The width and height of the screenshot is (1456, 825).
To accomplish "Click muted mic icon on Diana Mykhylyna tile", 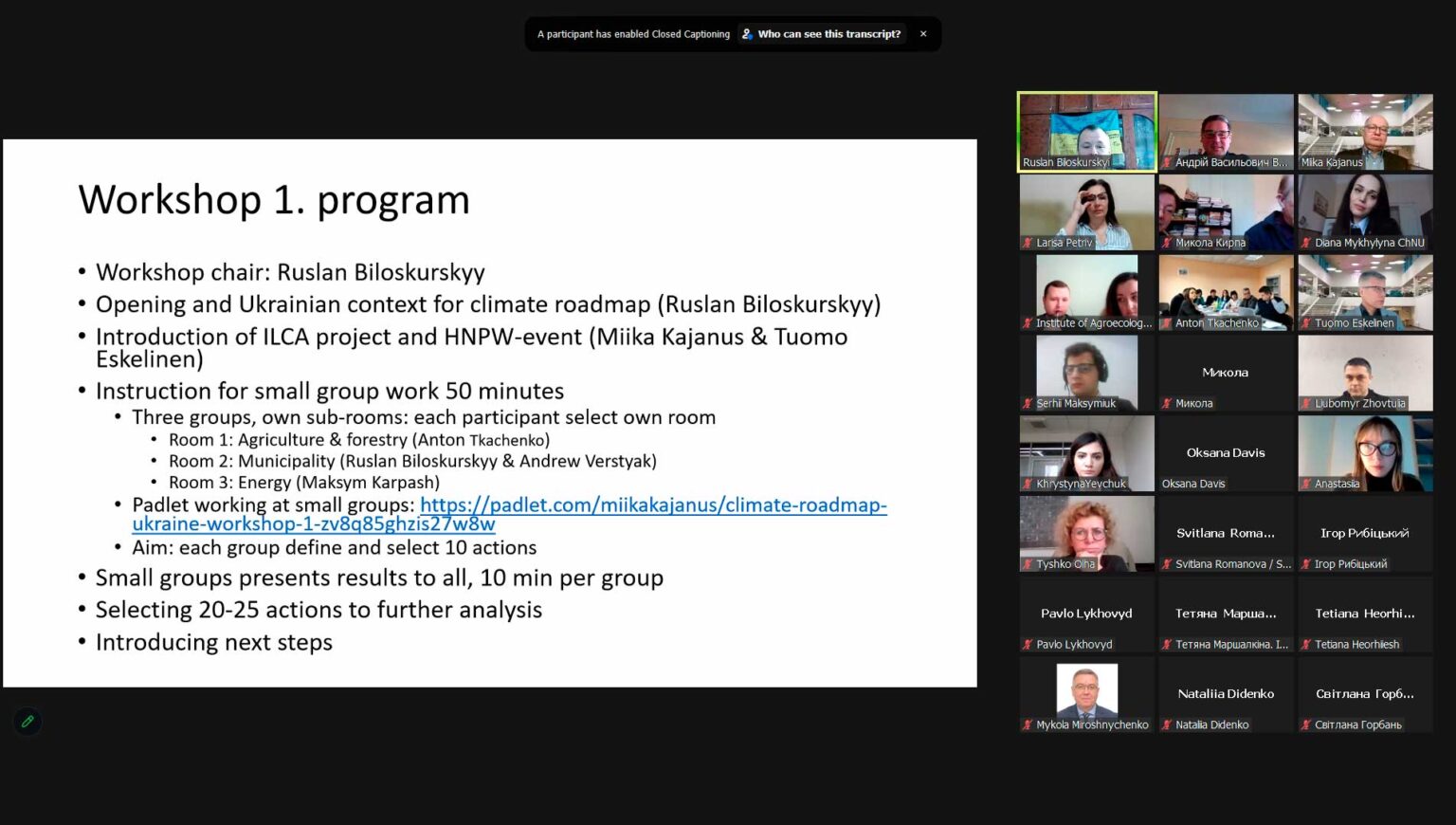I will coord(1306,243).
